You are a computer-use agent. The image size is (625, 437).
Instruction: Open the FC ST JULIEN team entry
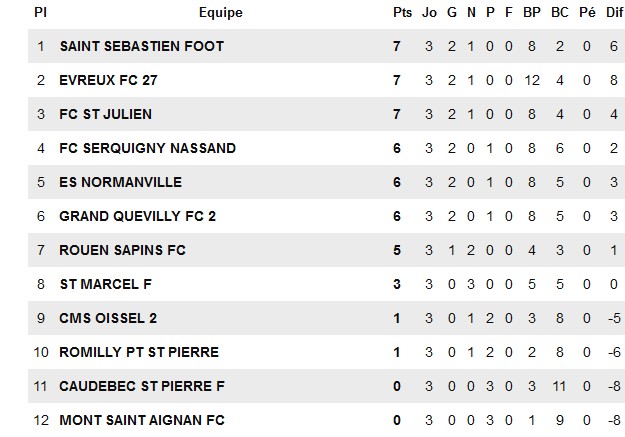106,114
